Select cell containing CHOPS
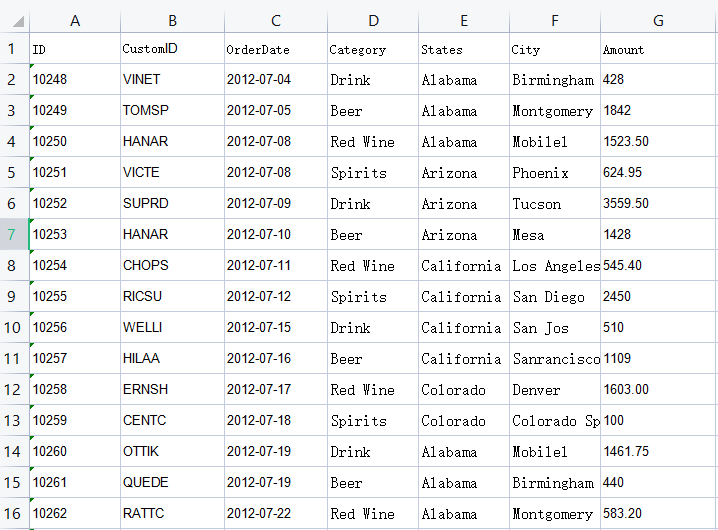Image resolution: width=718 pixels, height=530 pixels. pos(173,266)
